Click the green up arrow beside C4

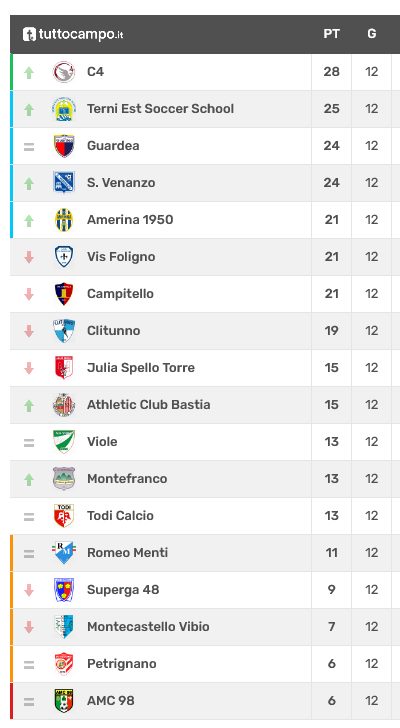pyautogui.click(x=29, y=72)
